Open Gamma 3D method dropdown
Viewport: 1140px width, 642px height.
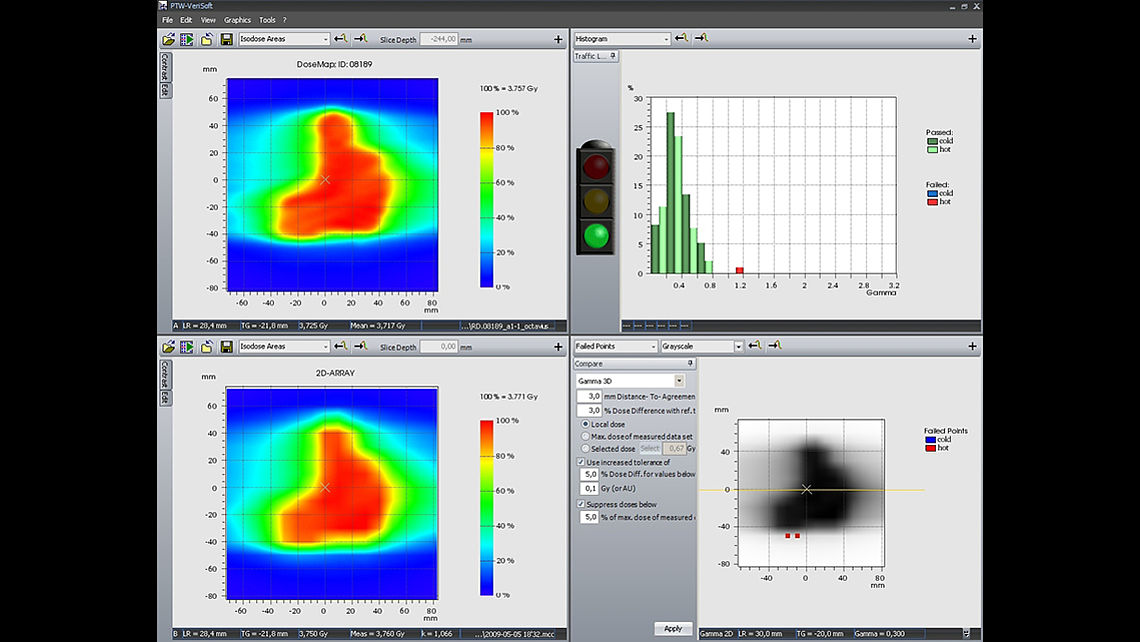click(x=679, y=381)
